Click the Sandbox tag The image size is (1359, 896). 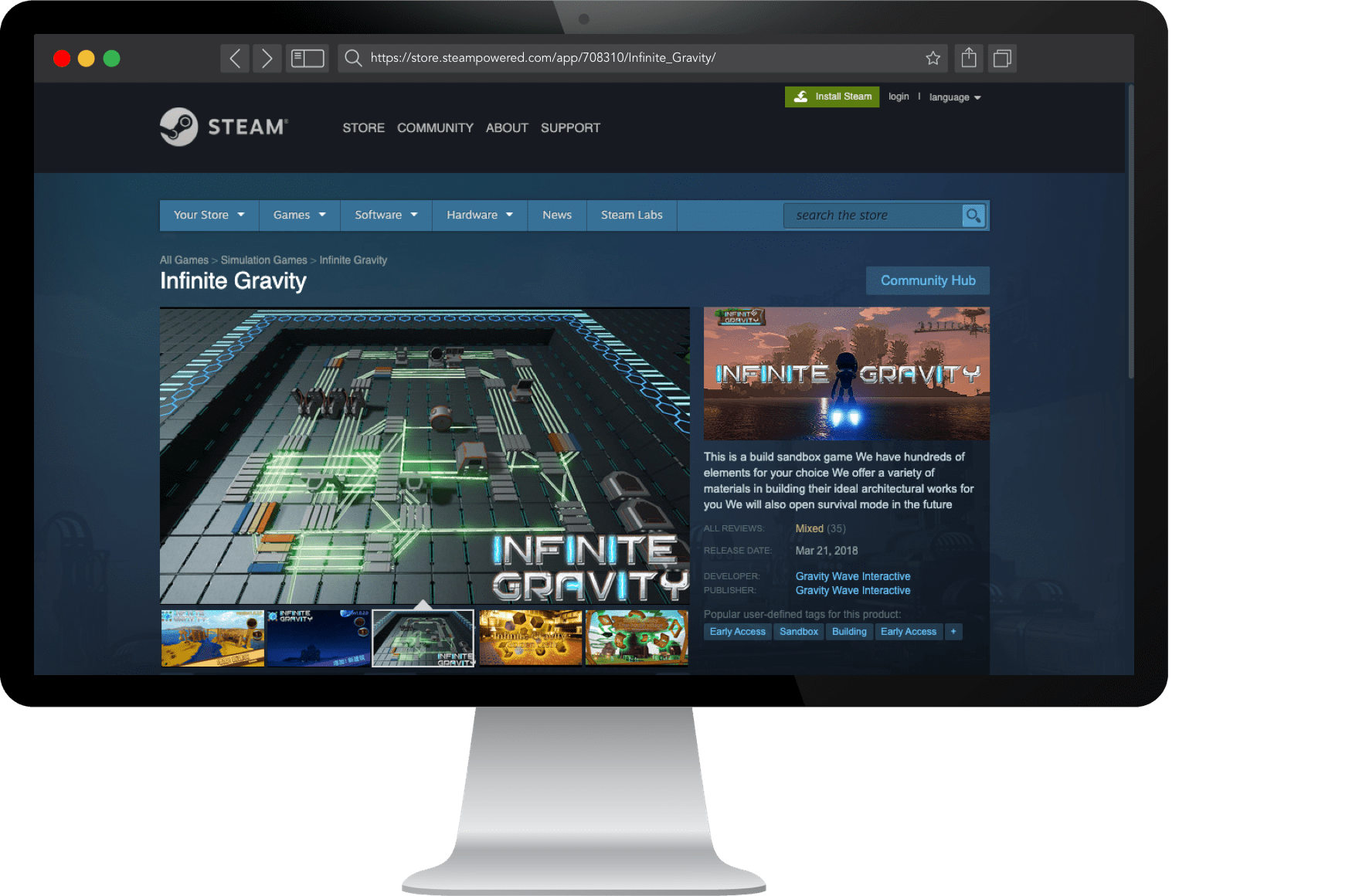tap(799, 632)
